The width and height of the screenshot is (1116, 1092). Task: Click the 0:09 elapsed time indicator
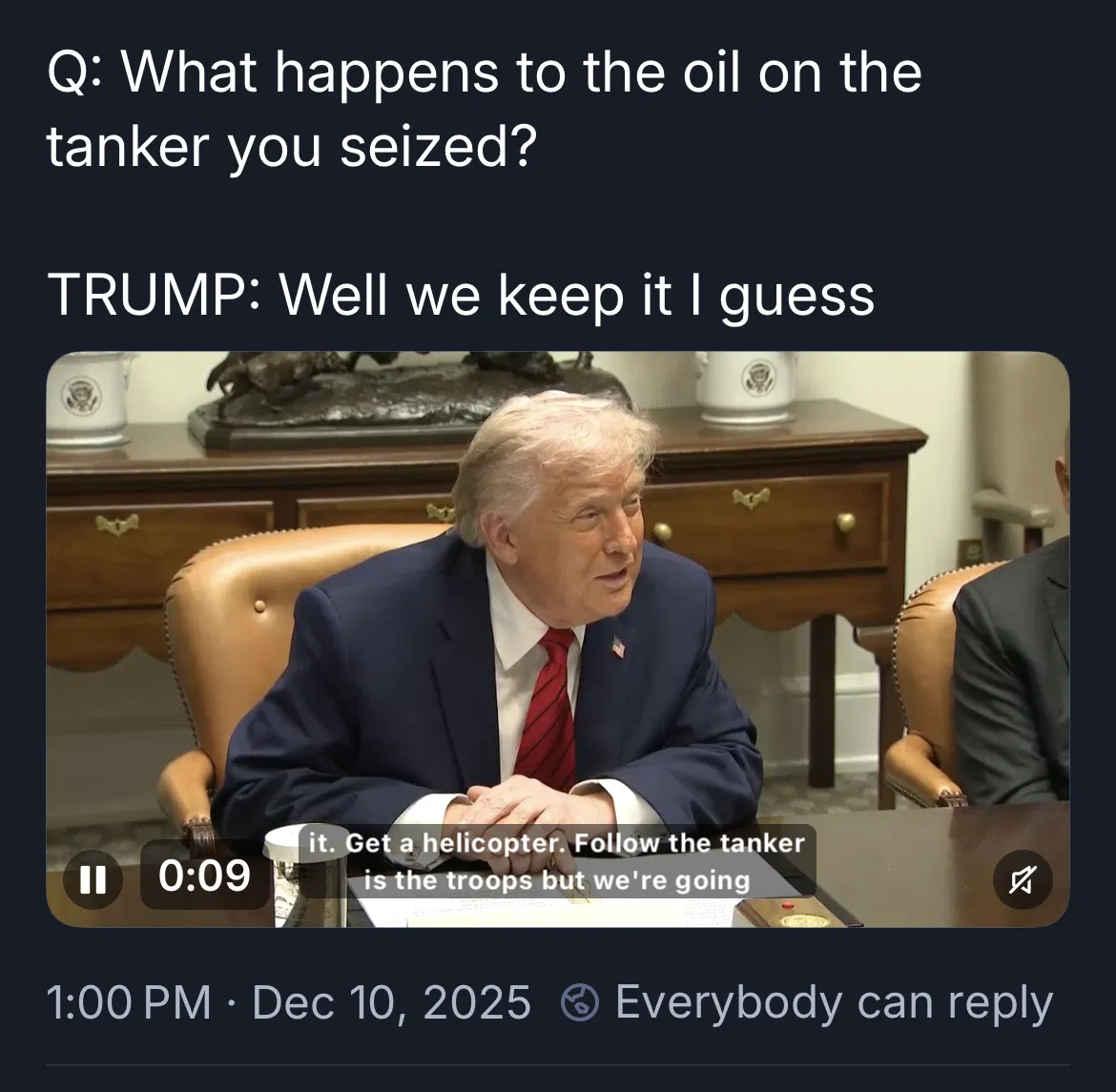click(x=204, y=876)
